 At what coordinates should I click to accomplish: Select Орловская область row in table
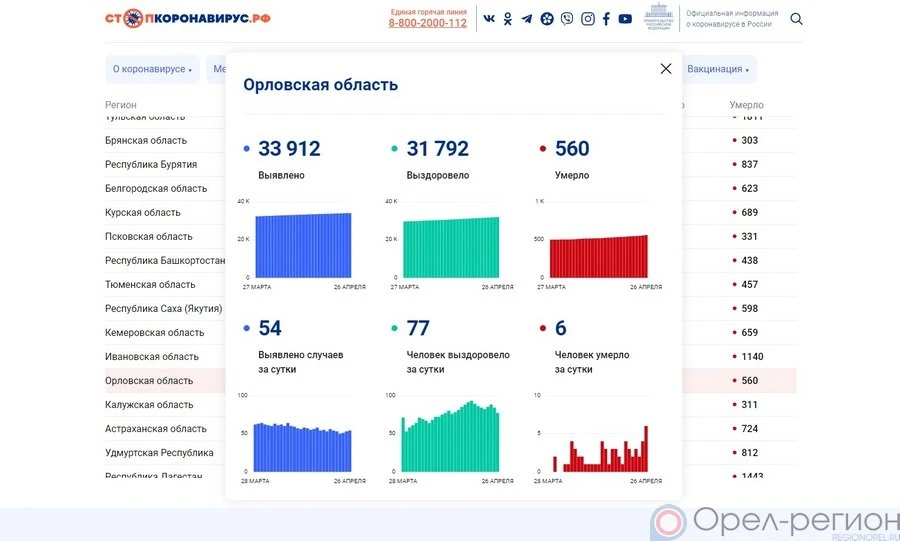(150, 381)
